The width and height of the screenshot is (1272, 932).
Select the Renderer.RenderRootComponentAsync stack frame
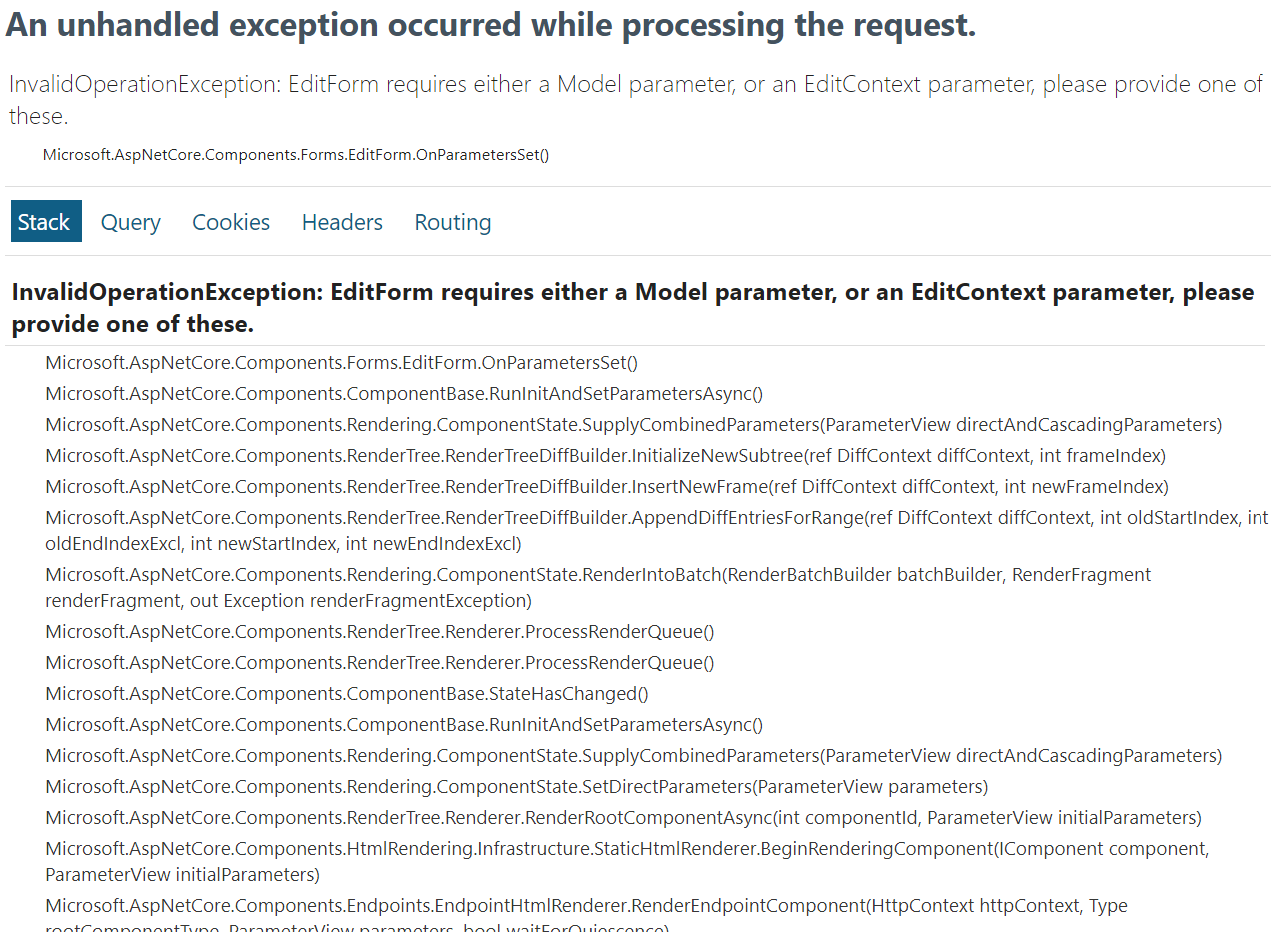[x=623, y=818]
